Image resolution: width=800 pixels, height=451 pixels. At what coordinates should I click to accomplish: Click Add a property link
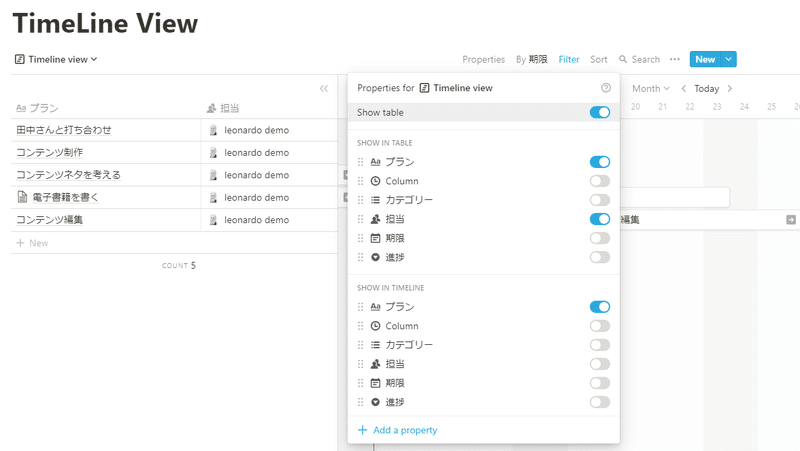[398, 430]
